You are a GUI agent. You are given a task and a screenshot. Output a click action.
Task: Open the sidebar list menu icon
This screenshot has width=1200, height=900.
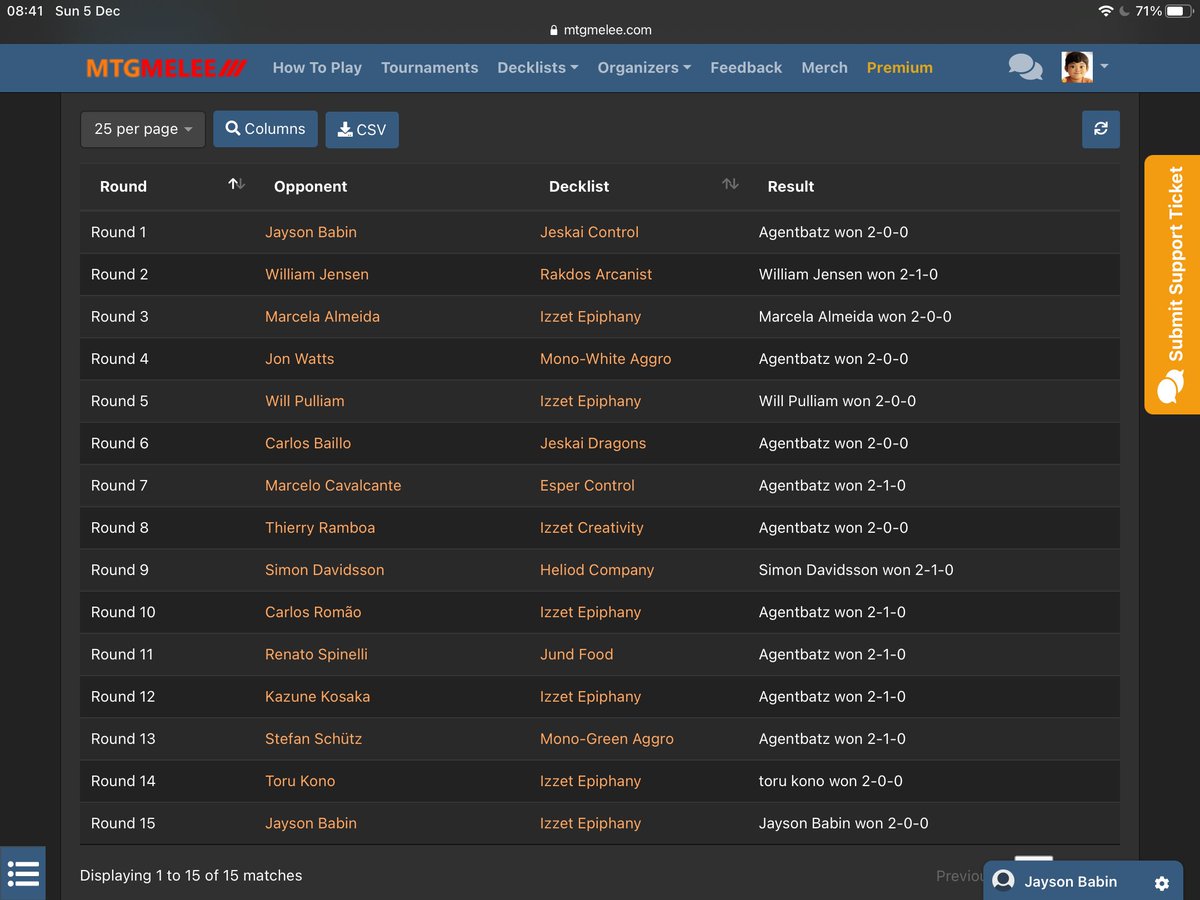[22, 874]
